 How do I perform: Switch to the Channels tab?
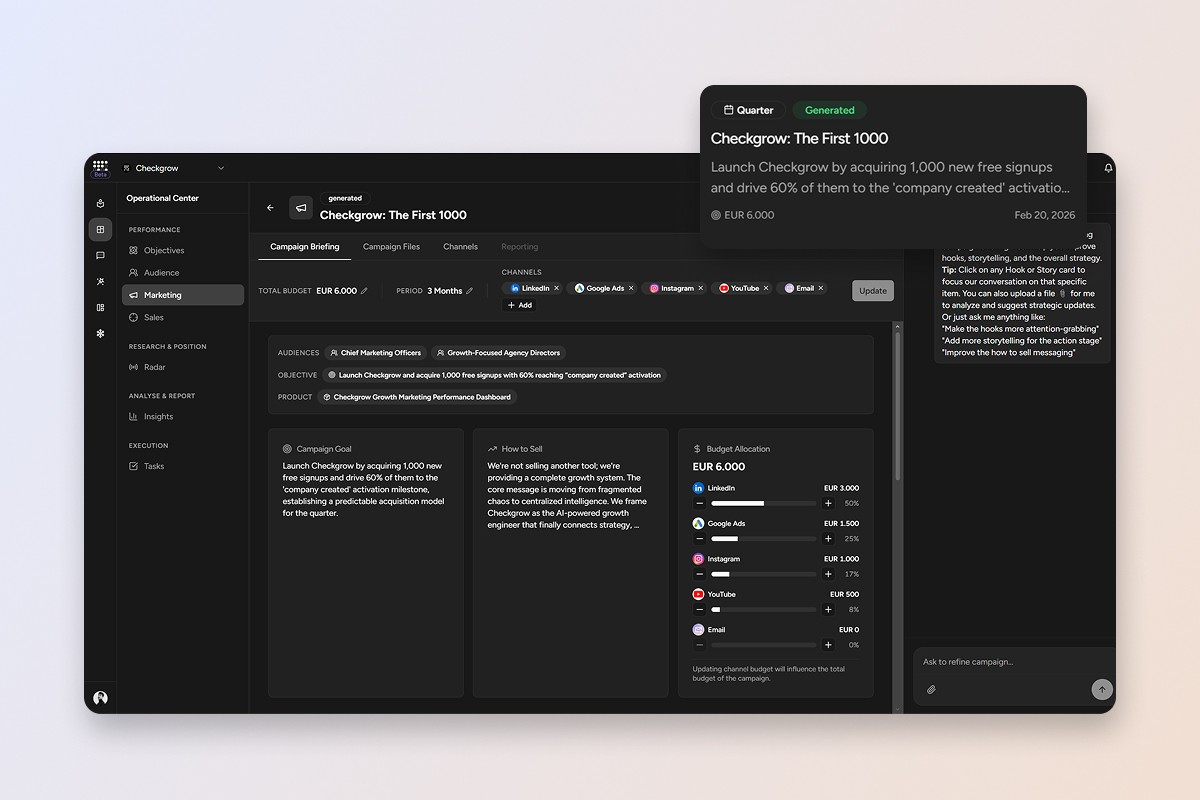[461, 247]
